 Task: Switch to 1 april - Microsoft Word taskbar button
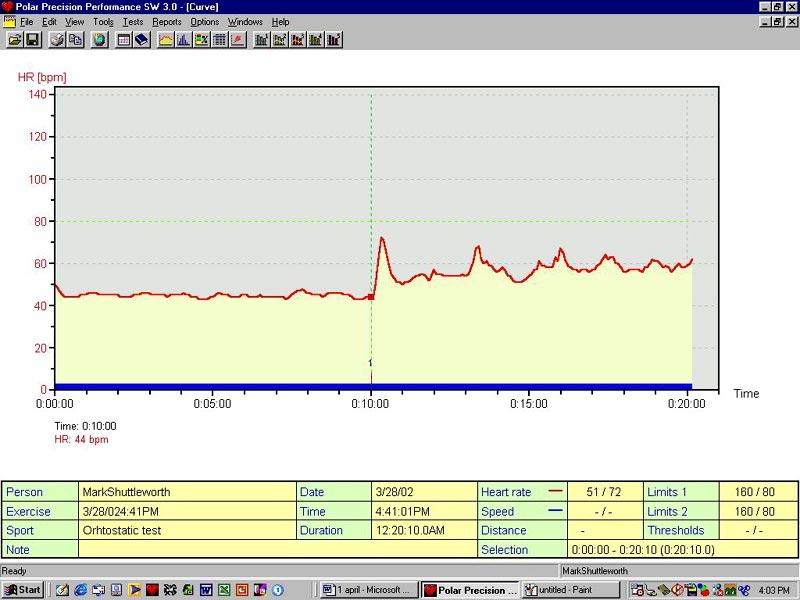369,590
